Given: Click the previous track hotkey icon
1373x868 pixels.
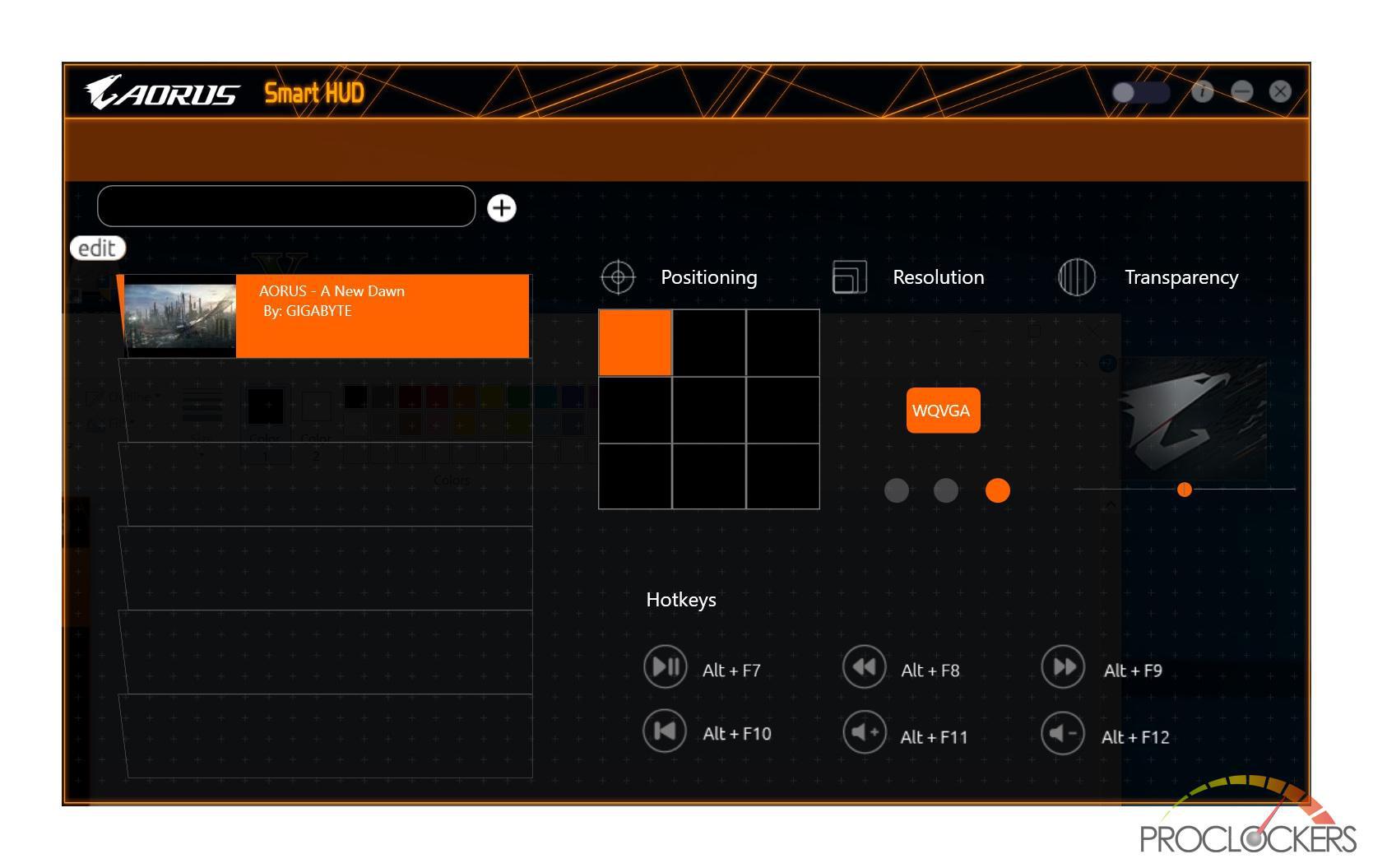Looking at the screenshot, I should (x=665, y=731).
